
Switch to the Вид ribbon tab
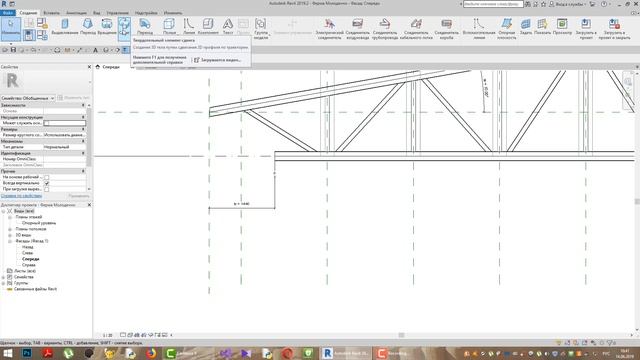coord(96,13)
